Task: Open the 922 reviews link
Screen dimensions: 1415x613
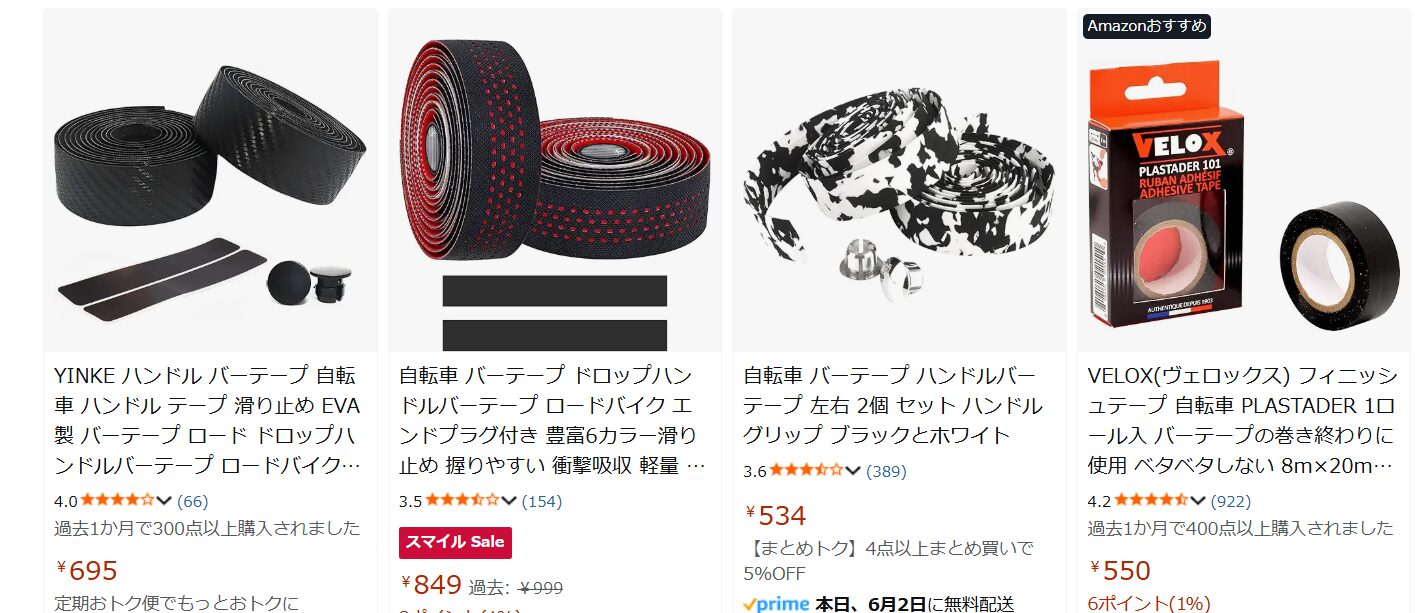Action: pos(1231,501)
